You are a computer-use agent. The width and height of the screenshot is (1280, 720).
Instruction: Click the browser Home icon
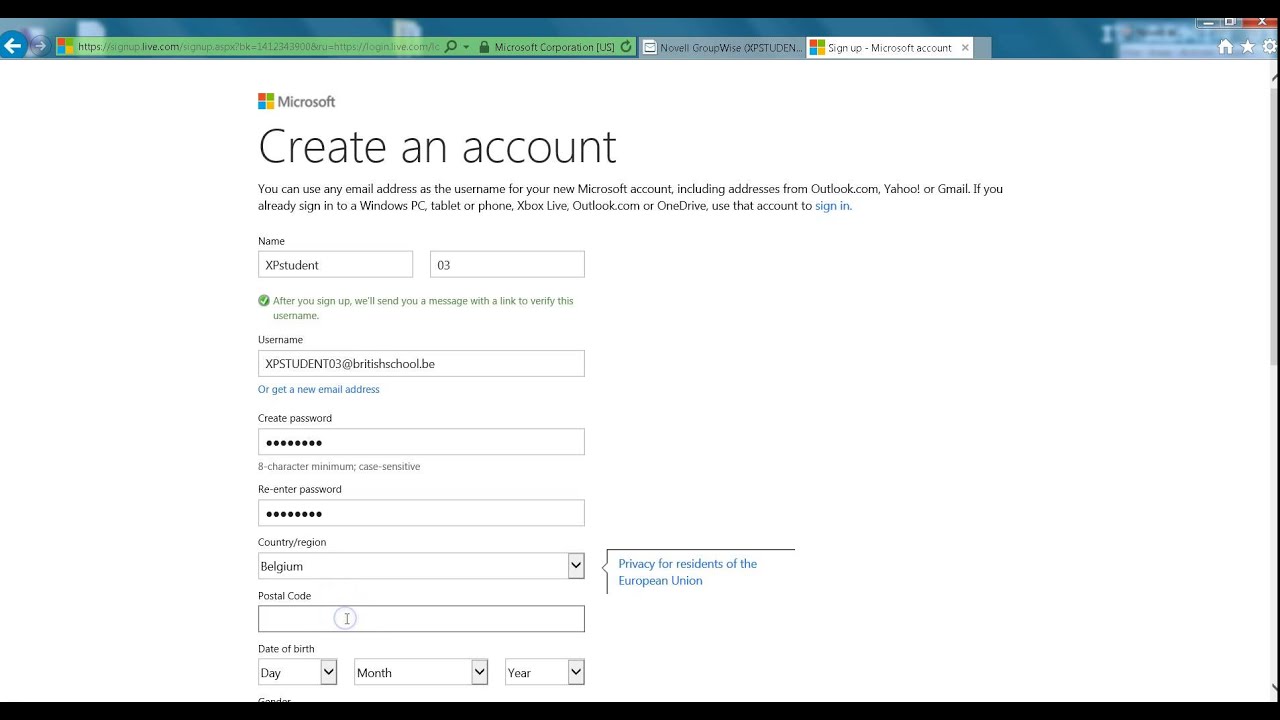(1225, 46)
